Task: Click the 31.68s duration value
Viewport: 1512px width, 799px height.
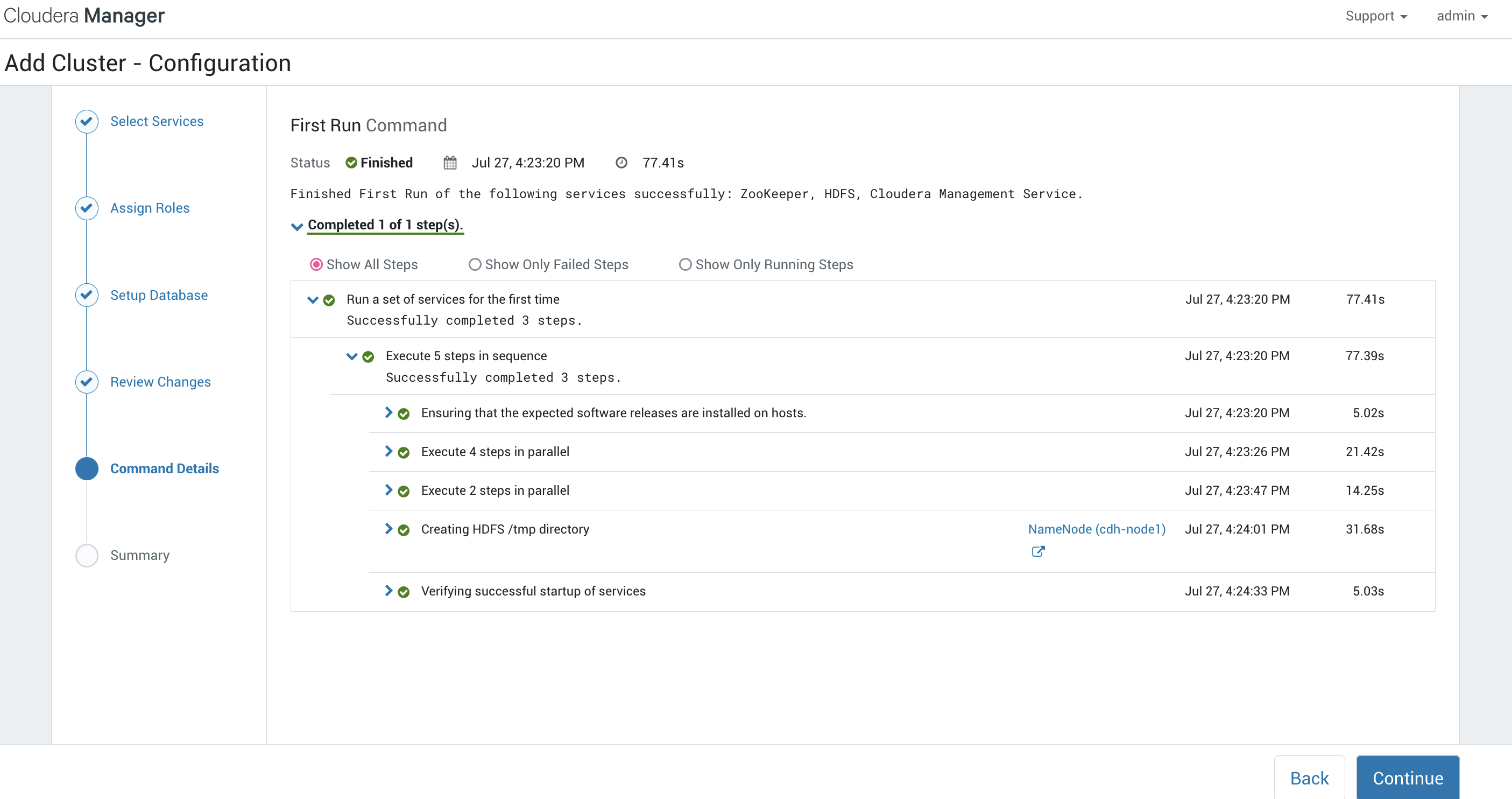Action: 1365,529
